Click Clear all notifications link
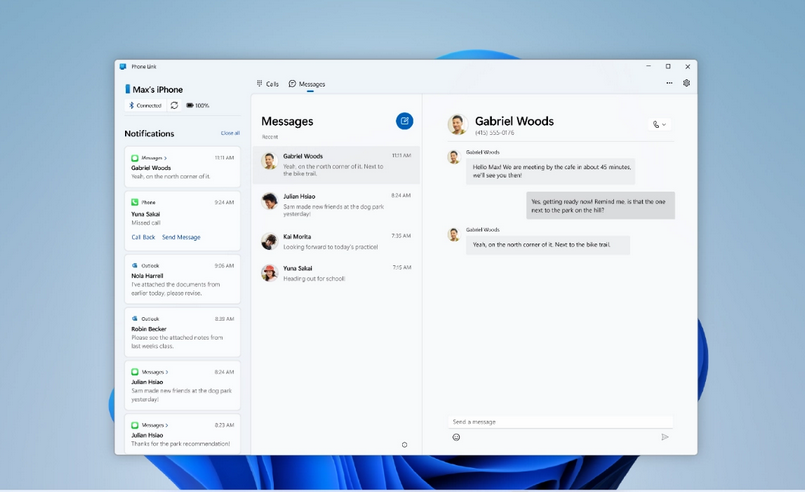This screenshot has width=805, height=492. pos(230,133)
